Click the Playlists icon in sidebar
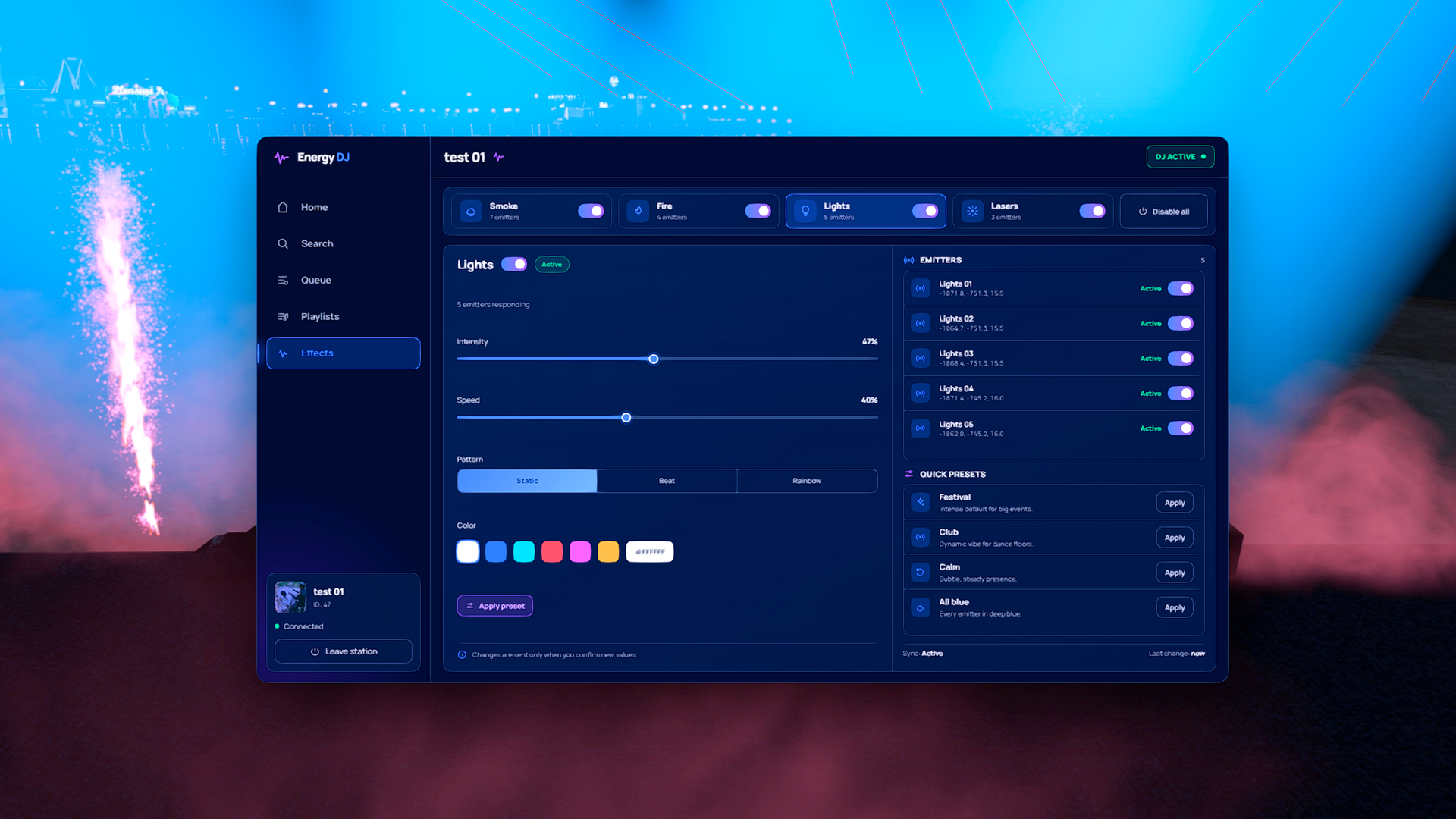 [283, 316]
